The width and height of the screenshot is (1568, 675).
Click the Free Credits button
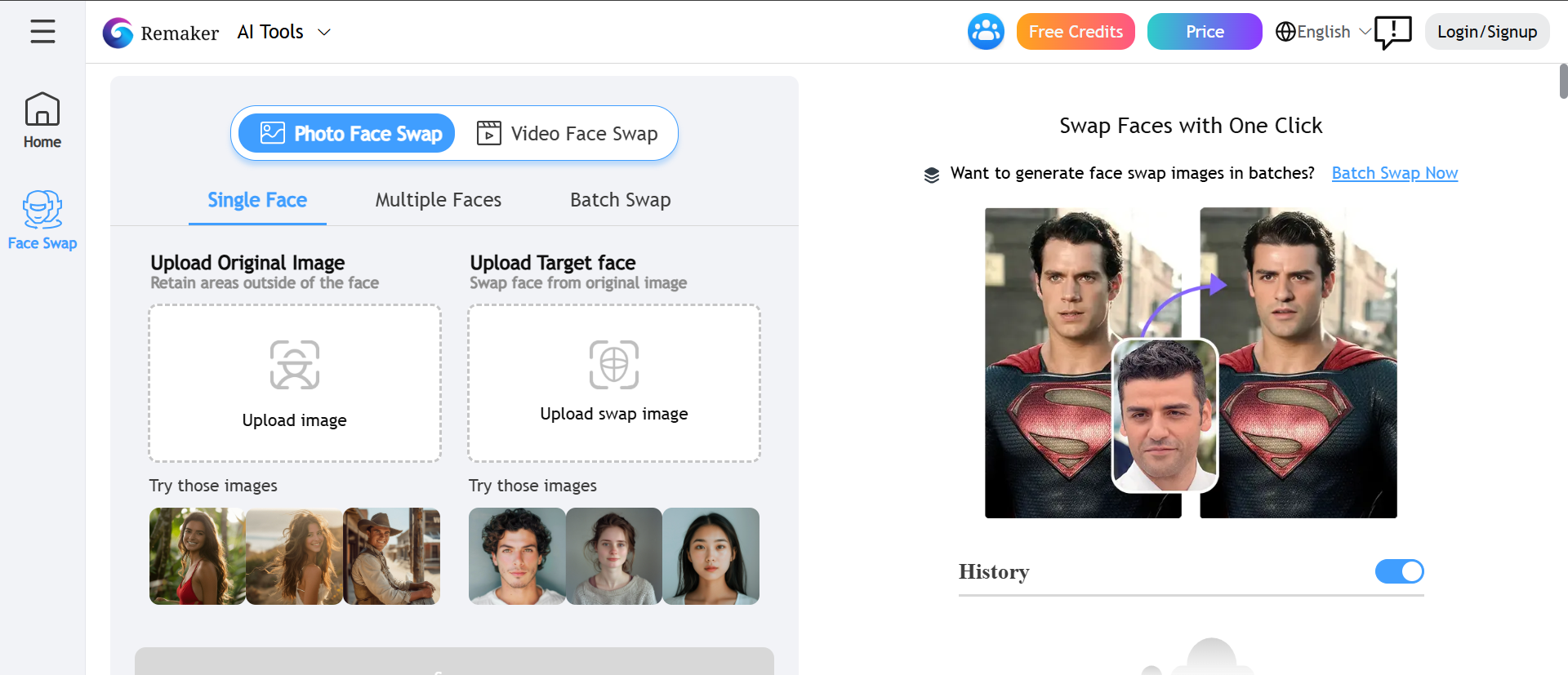(x=1076, y=32)
